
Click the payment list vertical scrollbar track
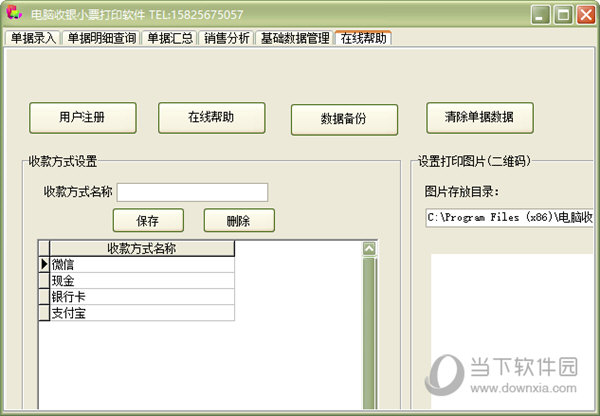[369, 333]
